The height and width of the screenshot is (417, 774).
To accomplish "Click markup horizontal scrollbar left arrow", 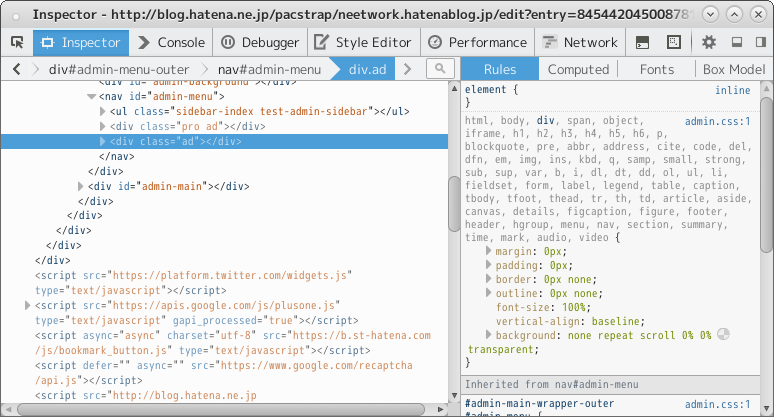I will pyautogui.click(x=7, y=409).
